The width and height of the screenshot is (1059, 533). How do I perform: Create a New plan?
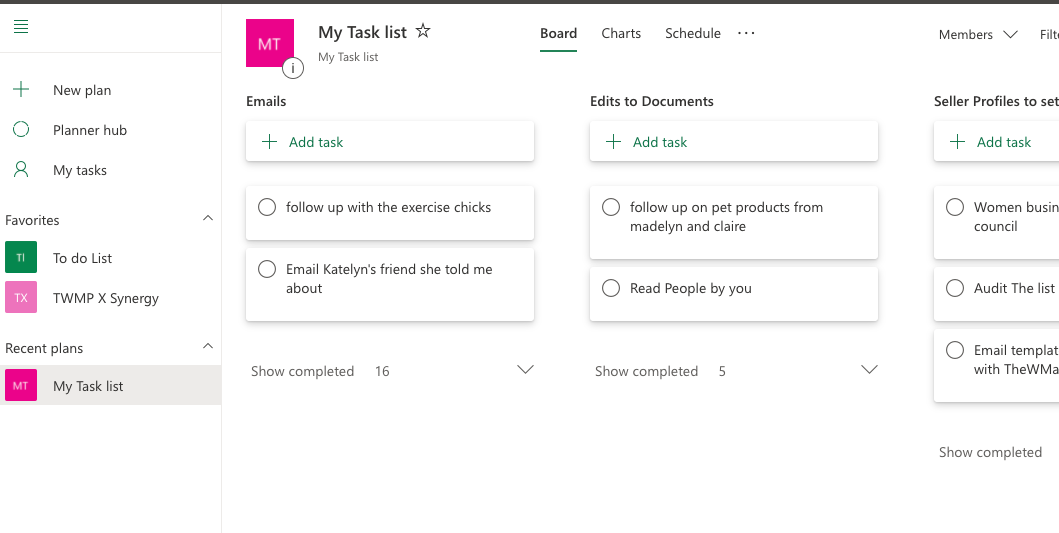coord(82,90)
